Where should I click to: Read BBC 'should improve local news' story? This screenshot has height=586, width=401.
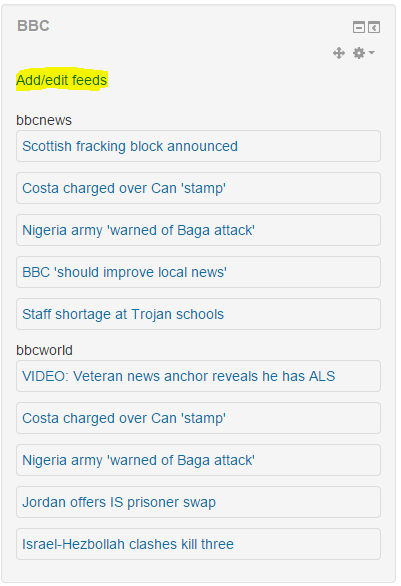tap(124, 272)
